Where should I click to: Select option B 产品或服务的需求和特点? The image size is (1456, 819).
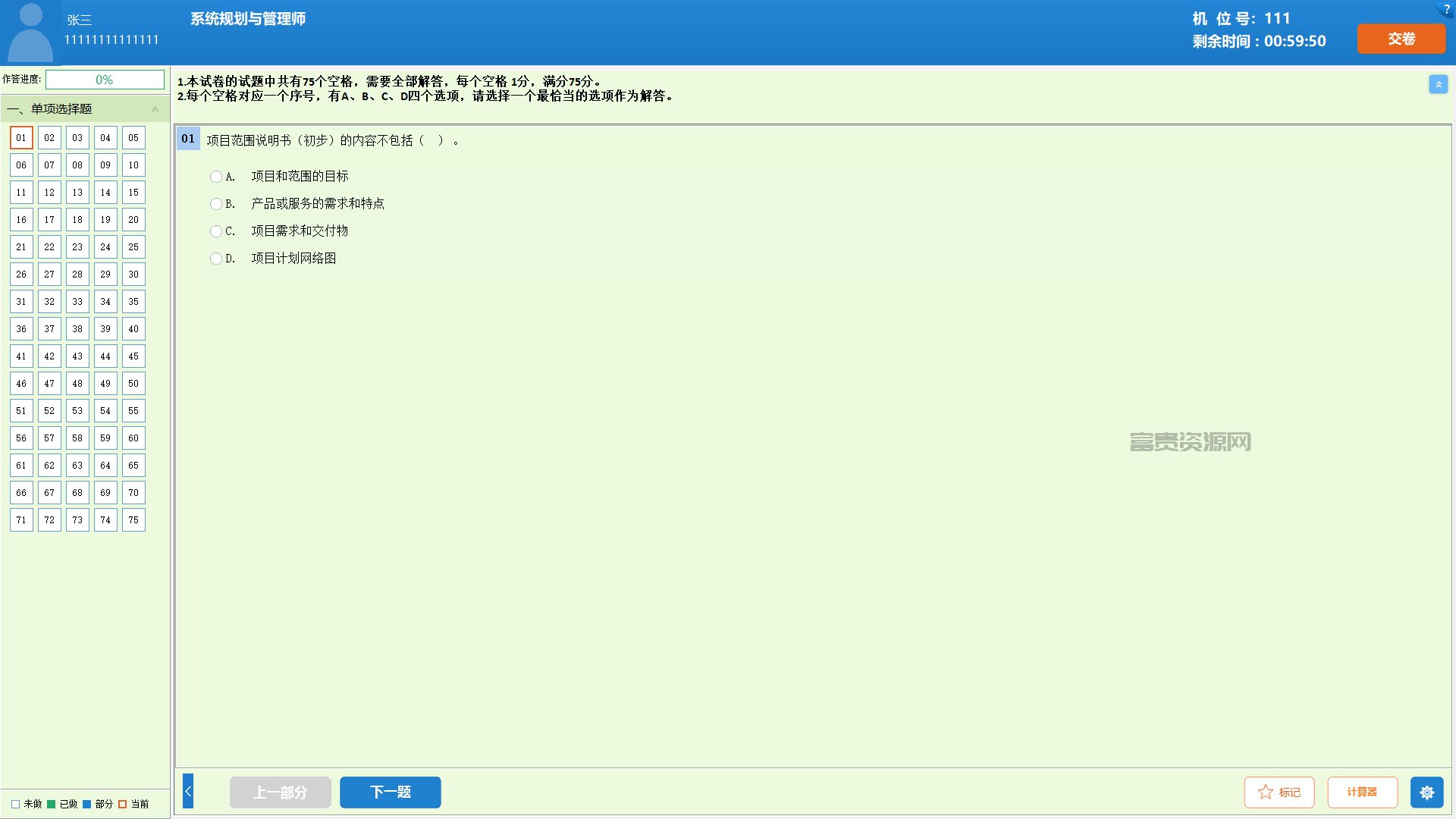pyautogui.click(x=216, y=204)
